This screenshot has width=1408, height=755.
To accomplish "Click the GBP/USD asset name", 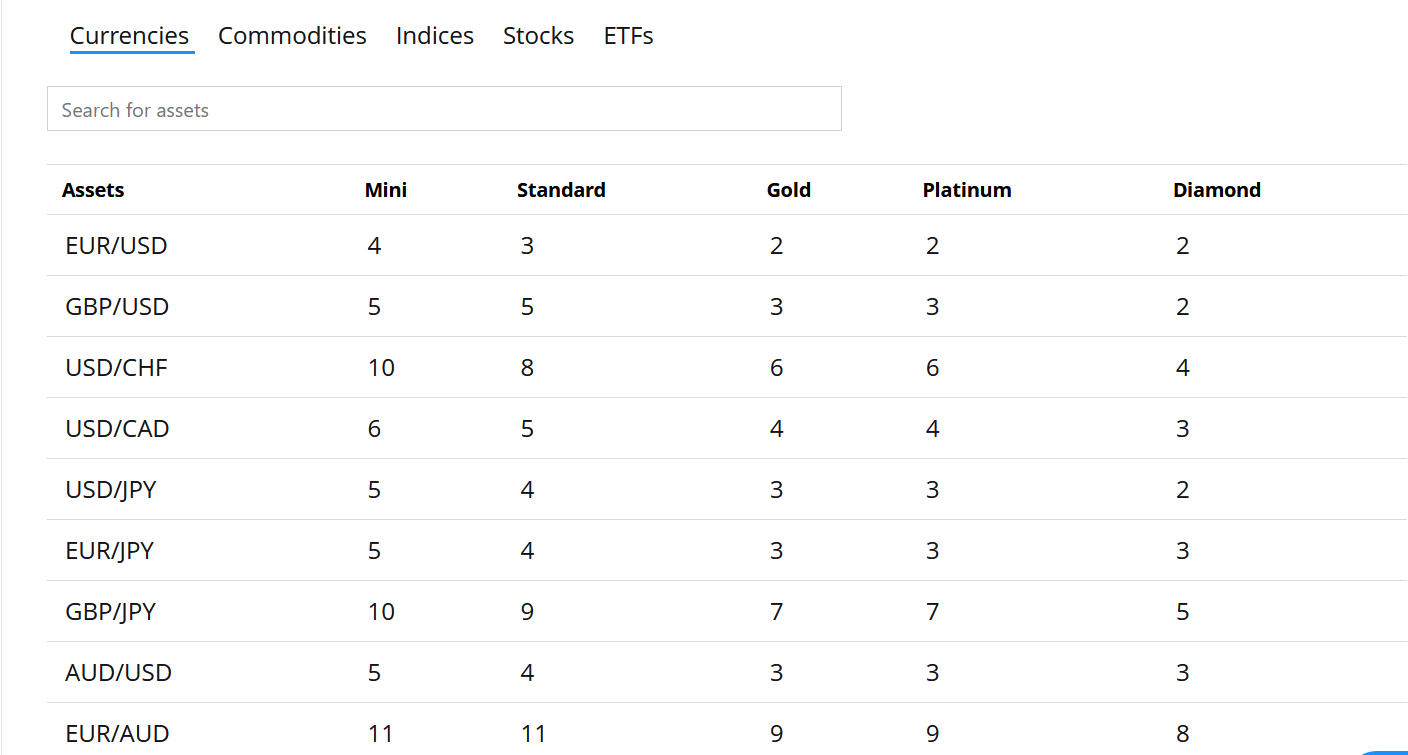I will click(x=117, y=307).
